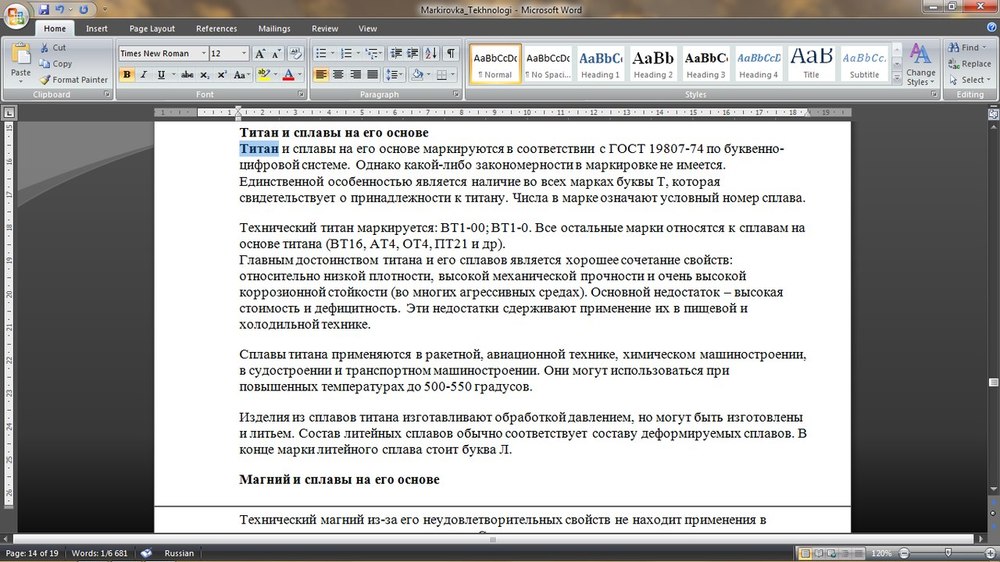Image resolution: width=1000 pixels, height=562 pixels.
Task: Apply the Heading 1 style
Action: point(600,63)
